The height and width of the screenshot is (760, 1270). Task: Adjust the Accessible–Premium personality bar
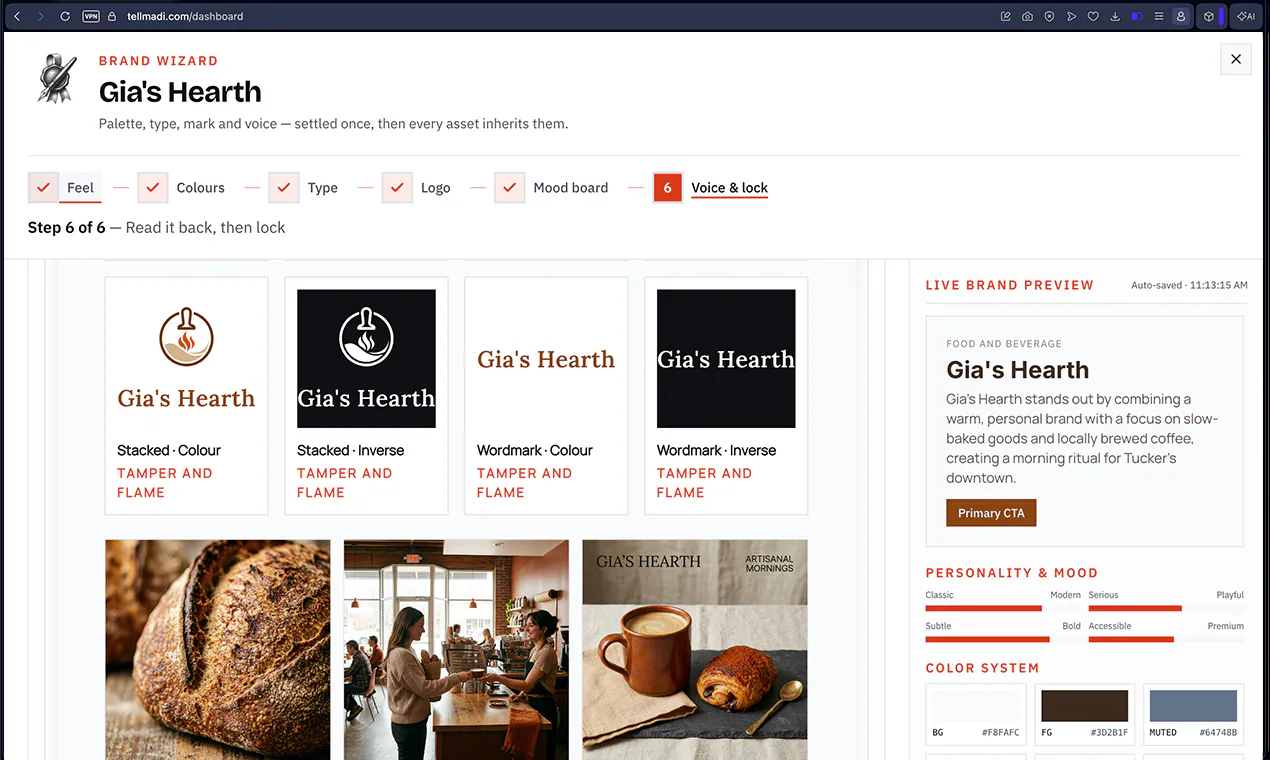point(1166,639)
